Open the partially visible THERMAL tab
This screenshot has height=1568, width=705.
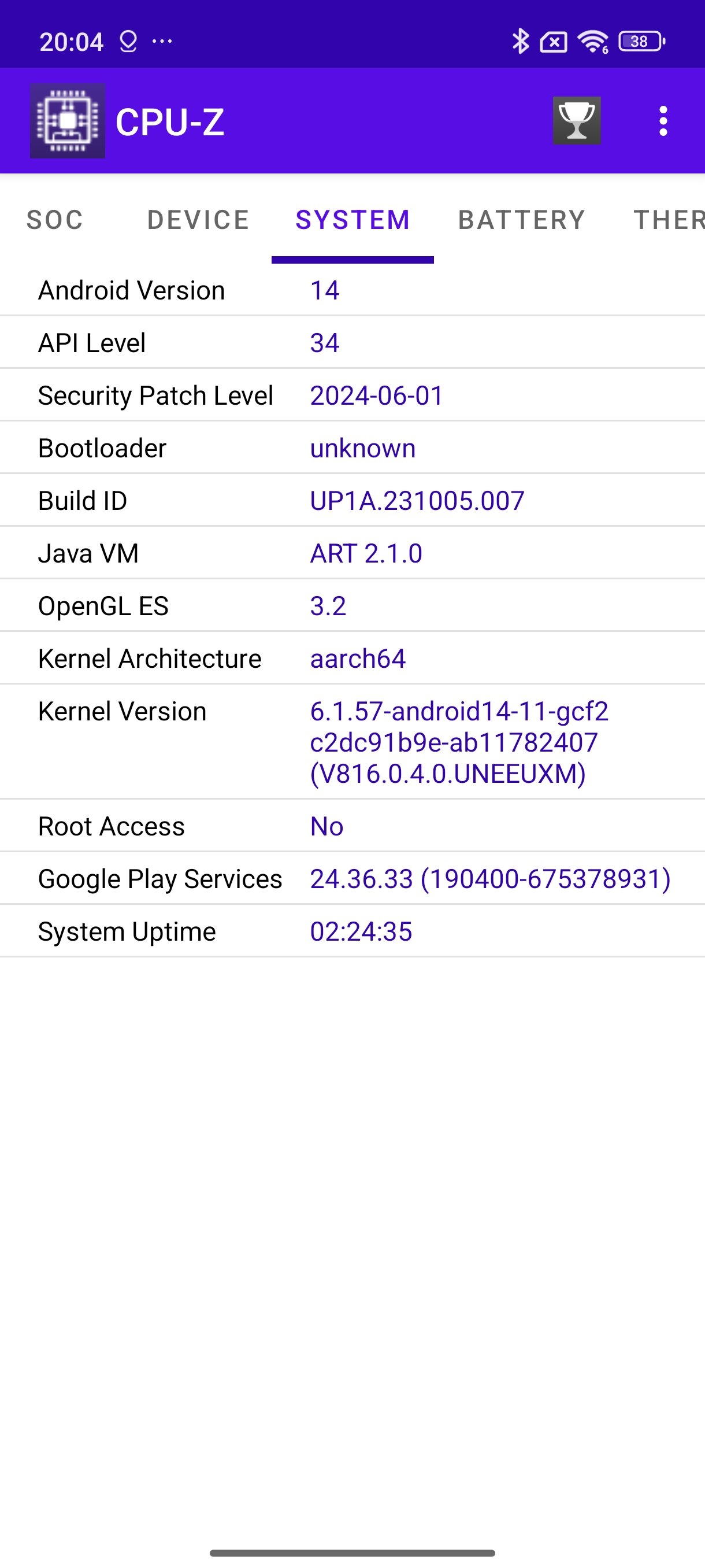pyautogui.click(x=669, y=220)
